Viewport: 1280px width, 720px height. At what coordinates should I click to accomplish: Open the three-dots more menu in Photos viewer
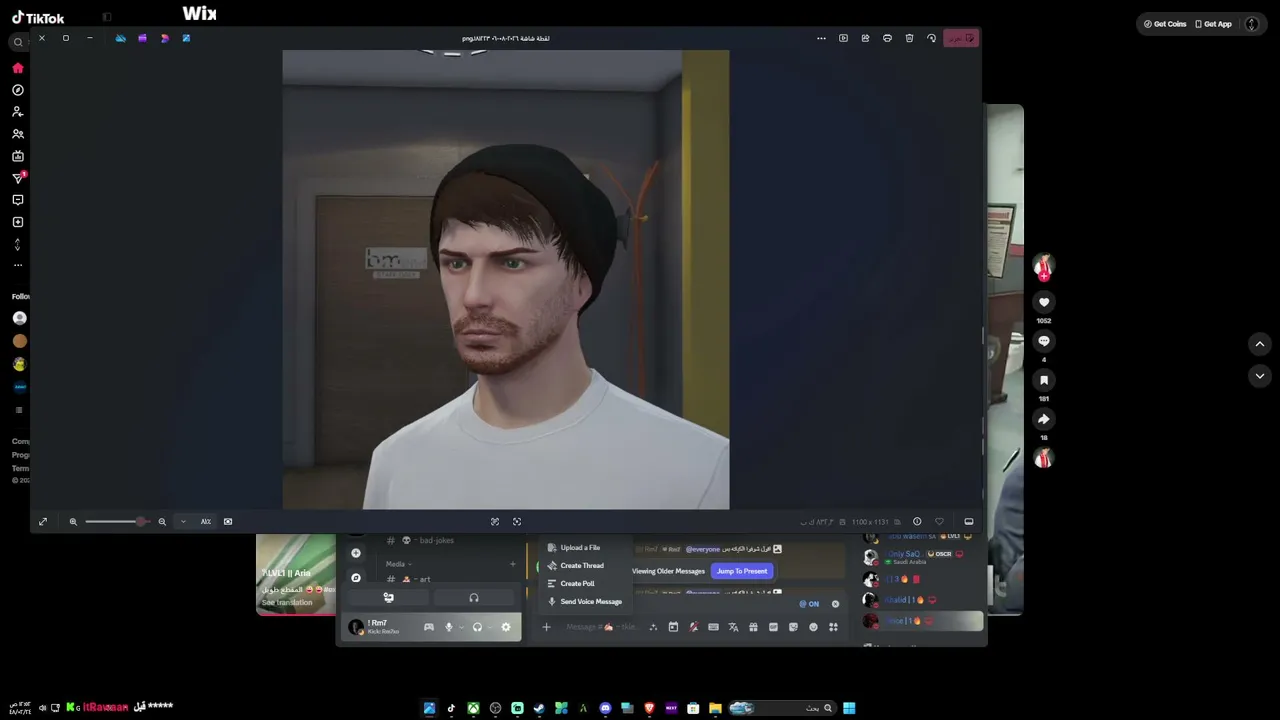coord(821,38)
